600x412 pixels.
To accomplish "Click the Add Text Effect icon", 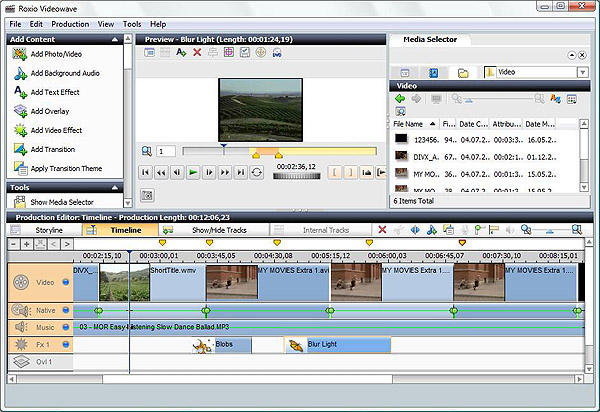I will click(x=20, y=92).
